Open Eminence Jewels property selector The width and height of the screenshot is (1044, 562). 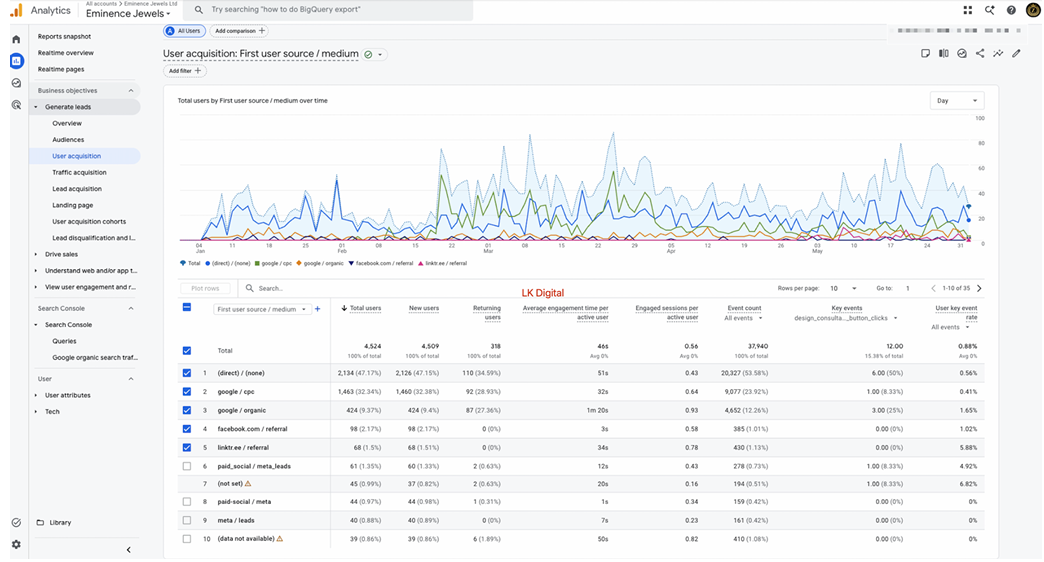click(x=128, y=13)
